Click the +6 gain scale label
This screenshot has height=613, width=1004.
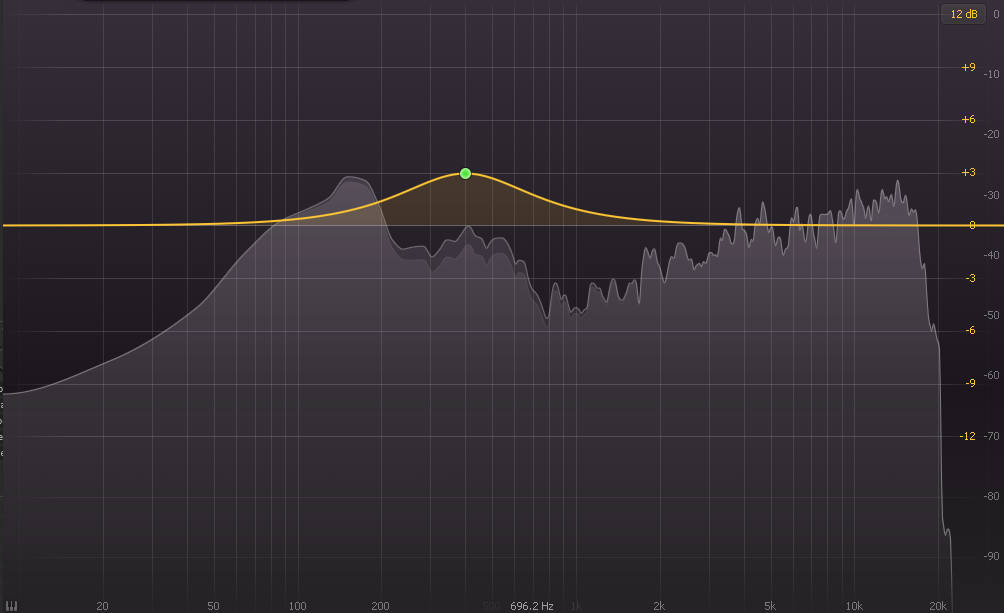(x=968, y=120)
